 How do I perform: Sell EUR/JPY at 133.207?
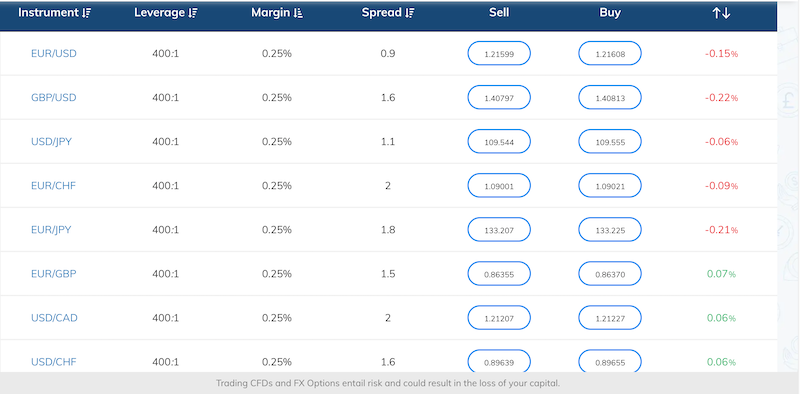(x=499, y=230)
